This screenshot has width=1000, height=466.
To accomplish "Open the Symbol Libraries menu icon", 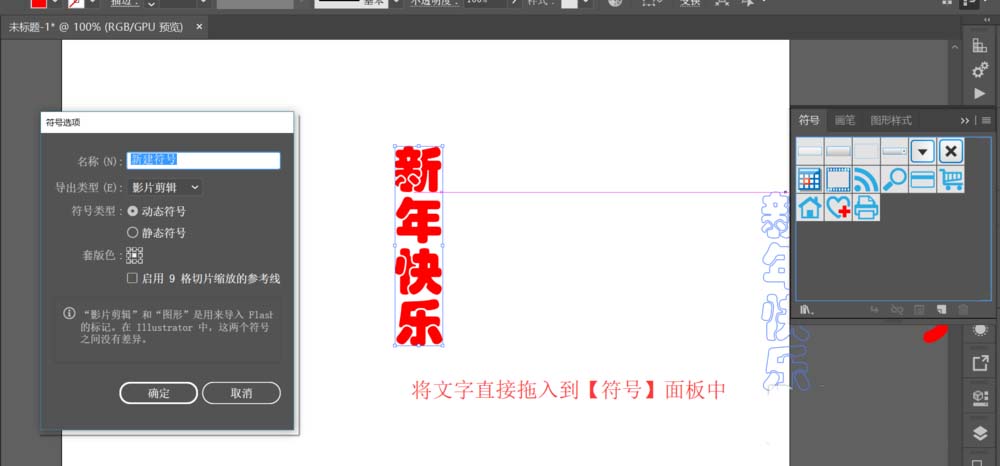I will tap(807, 310).
